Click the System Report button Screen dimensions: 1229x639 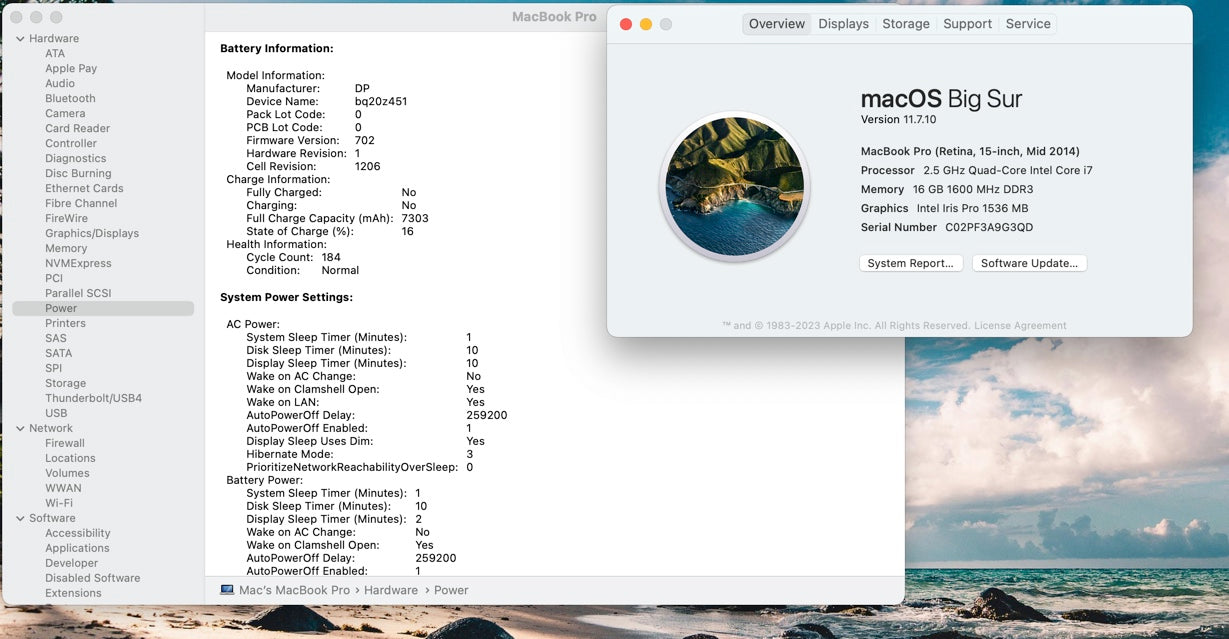click(911, 263)
